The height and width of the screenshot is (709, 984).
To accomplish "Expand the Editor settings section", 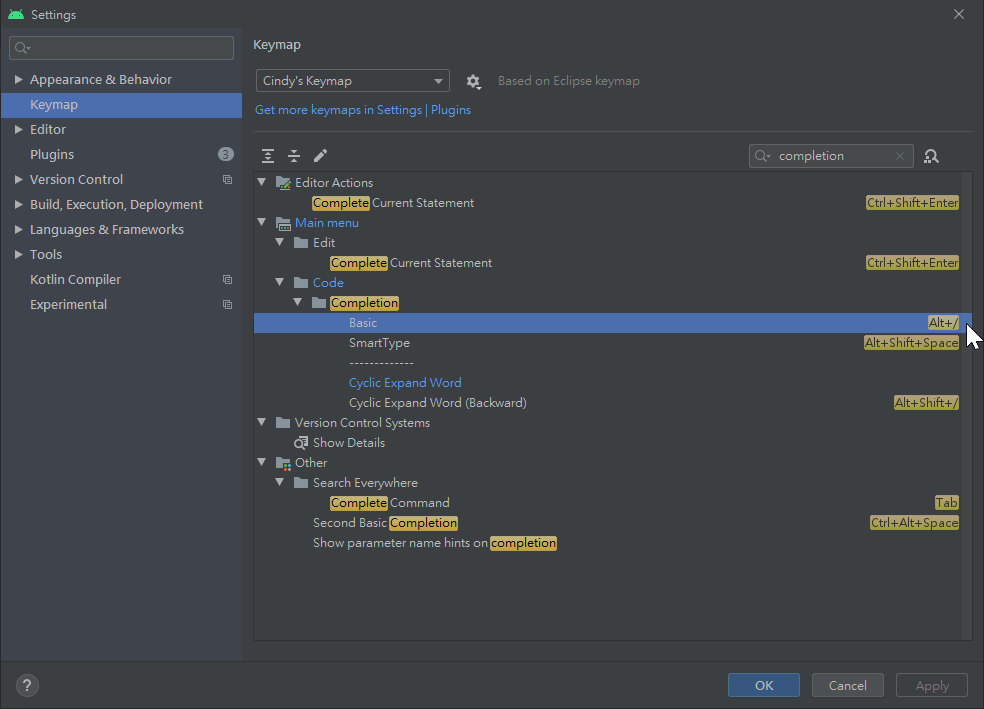I will point(18,129).
